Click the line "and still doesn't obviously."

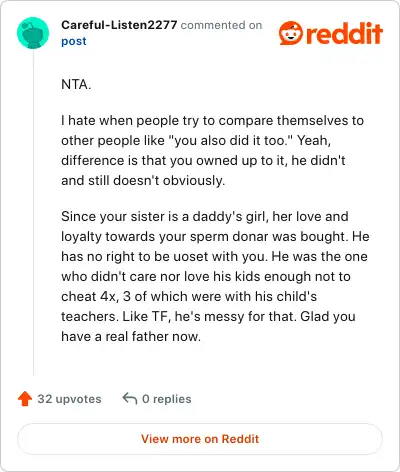coord(143,180)
